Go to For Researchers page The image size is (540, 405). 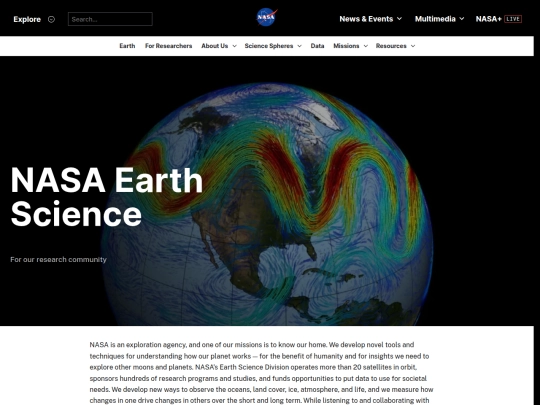coord(168,46)
